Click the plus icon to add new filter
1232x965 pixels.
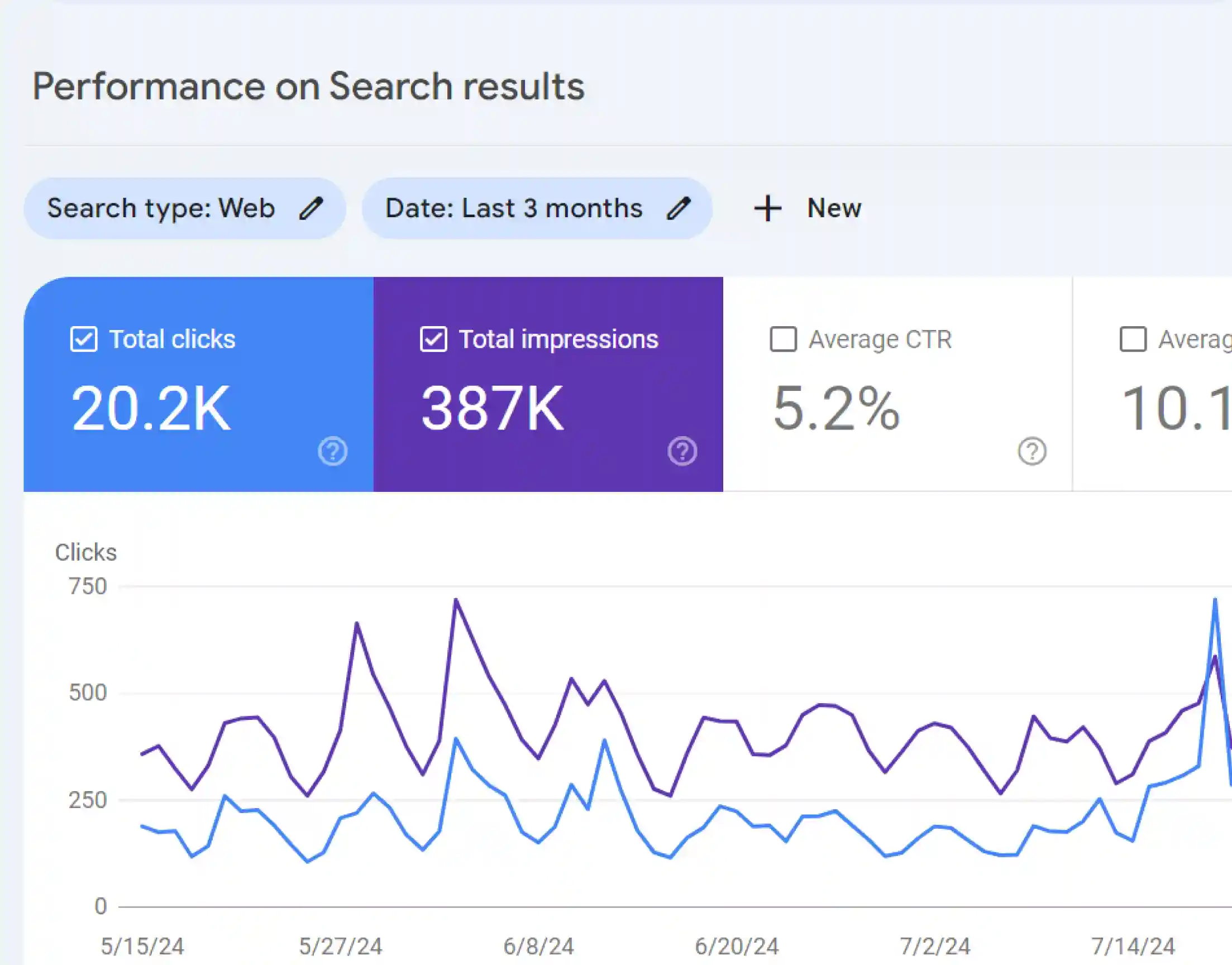[x=768, y=208]
